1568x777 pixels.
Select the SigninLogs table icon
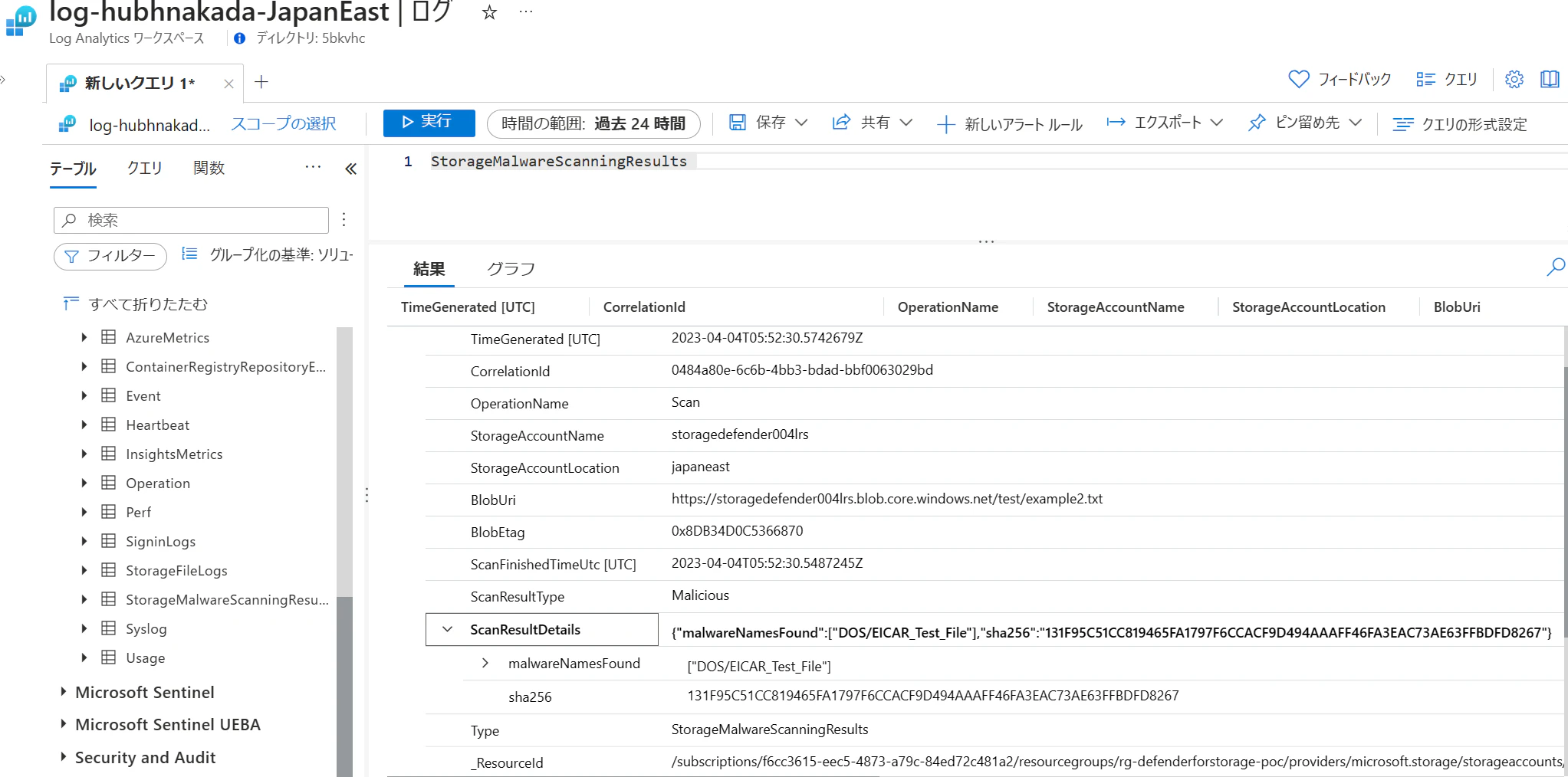(x=109, y=541)
